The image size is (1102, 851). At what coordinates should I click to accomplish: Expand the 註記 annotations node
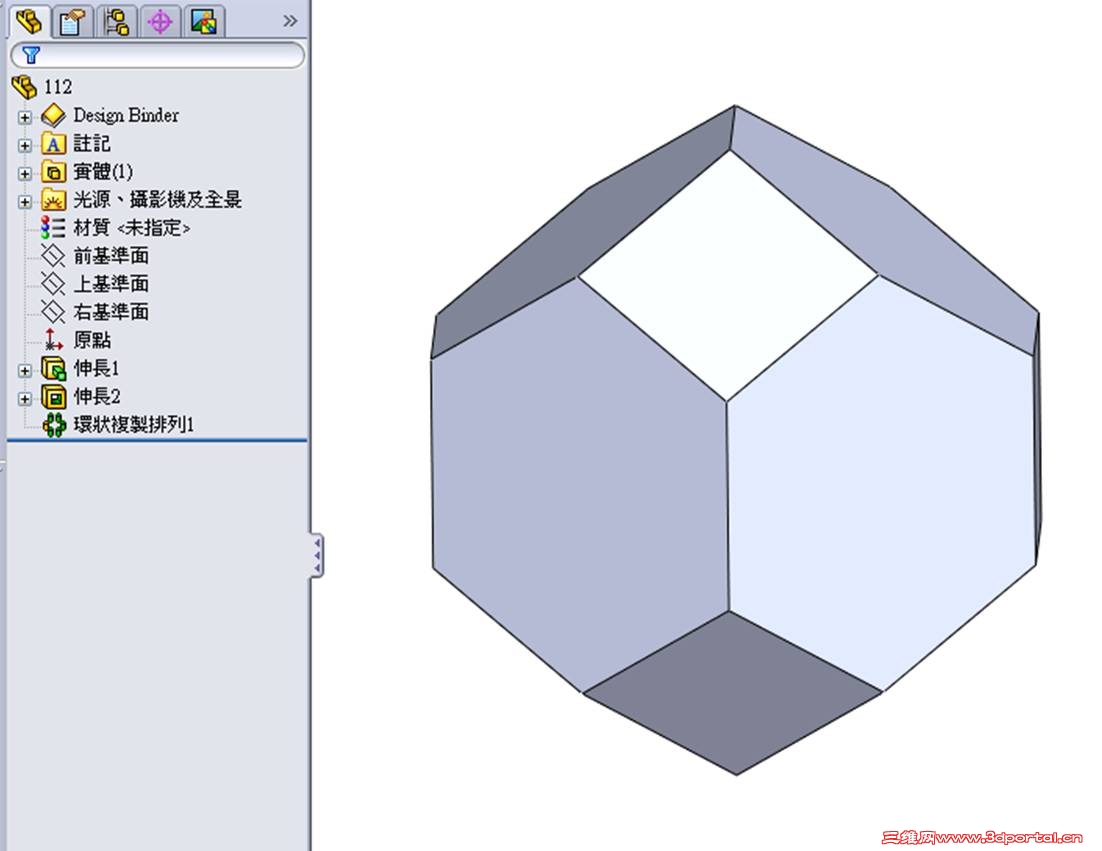25,145
